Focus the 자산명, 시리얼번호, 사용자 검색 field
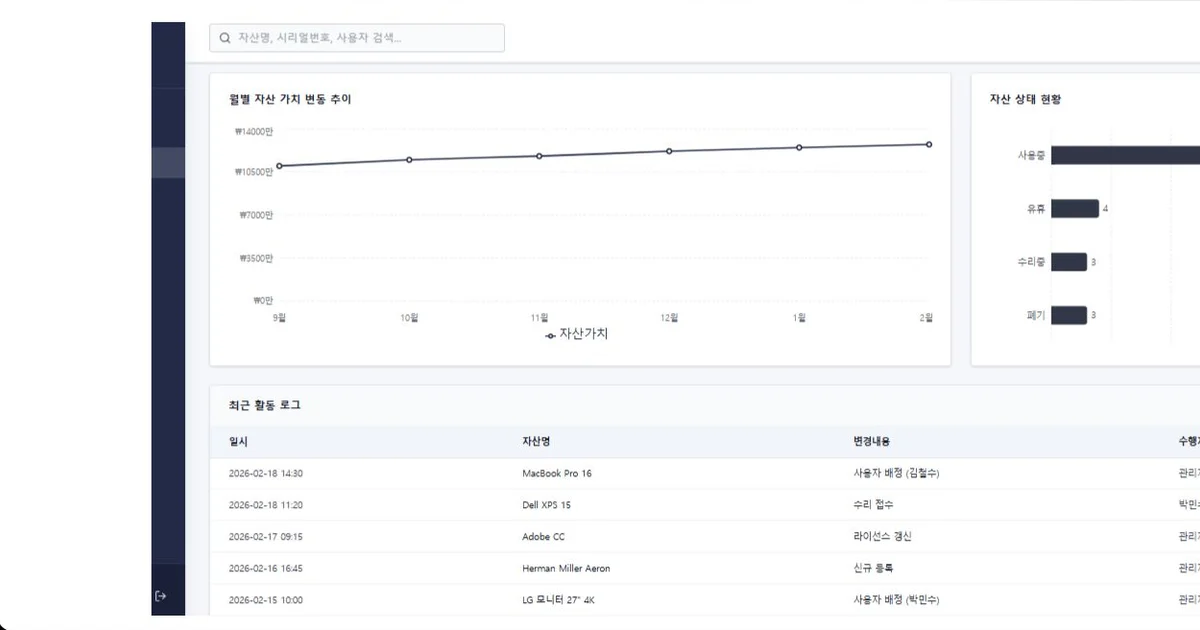1200x630 pixels. pyautogui.click(x=357, y=38)
